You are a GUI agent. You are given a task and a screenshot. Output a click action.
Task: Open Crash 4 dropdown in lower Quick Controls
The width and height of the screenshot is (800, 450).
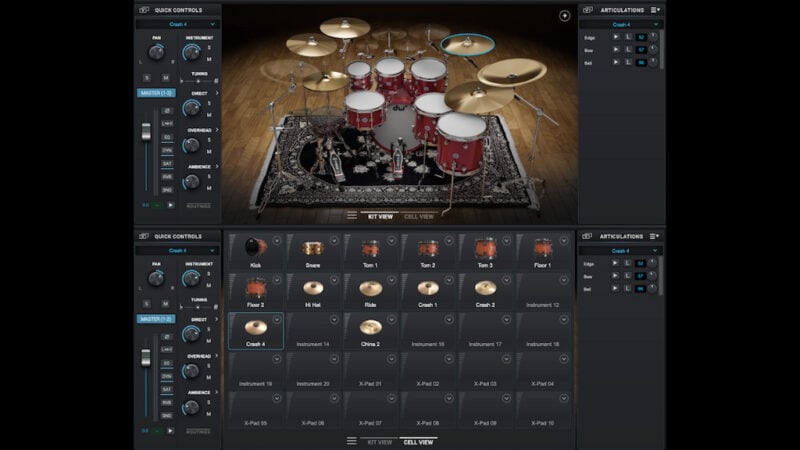point(178,251)
